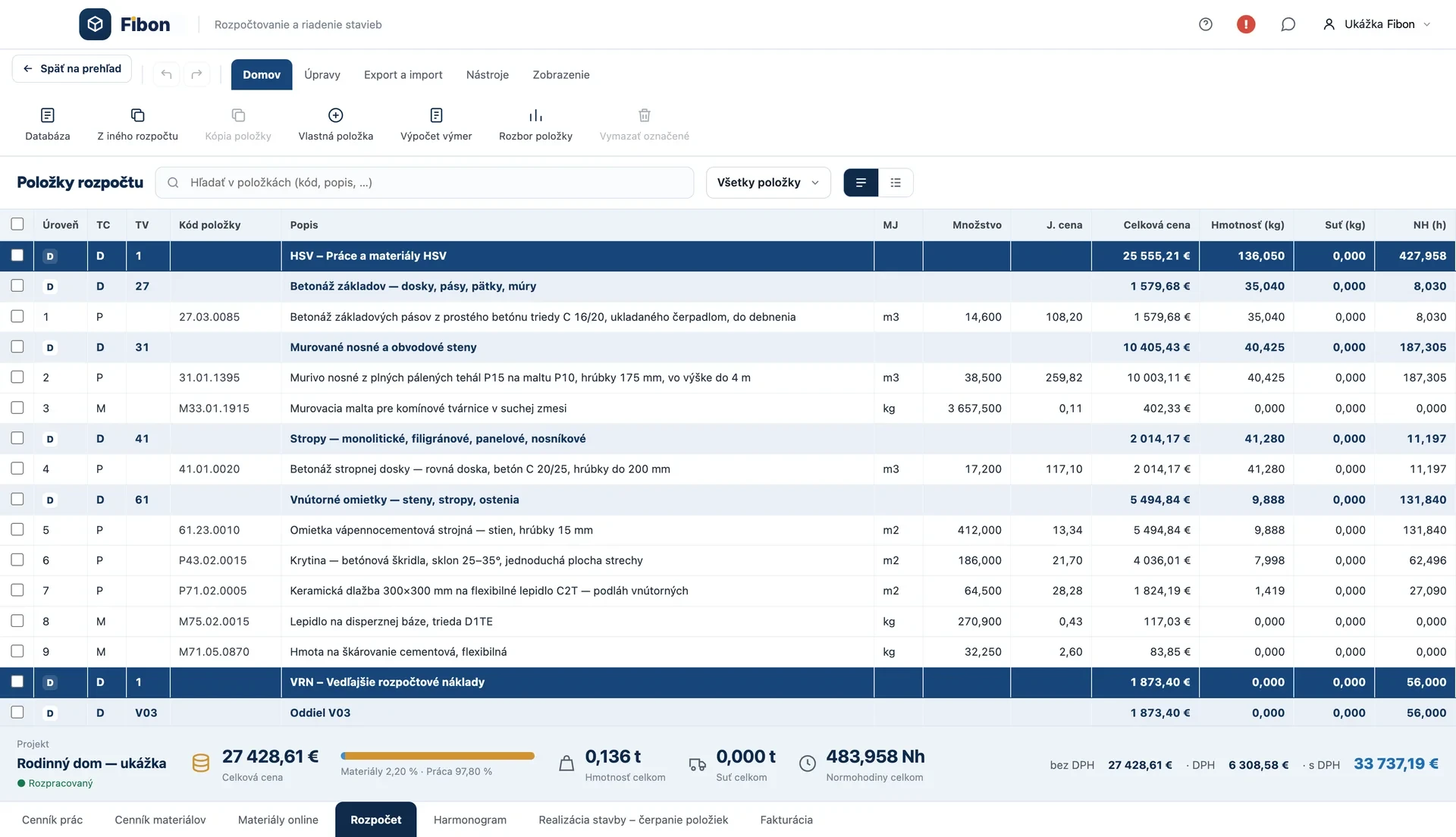
Task: Click the search field Hľadať v položkách
Action: pos(425,183)
